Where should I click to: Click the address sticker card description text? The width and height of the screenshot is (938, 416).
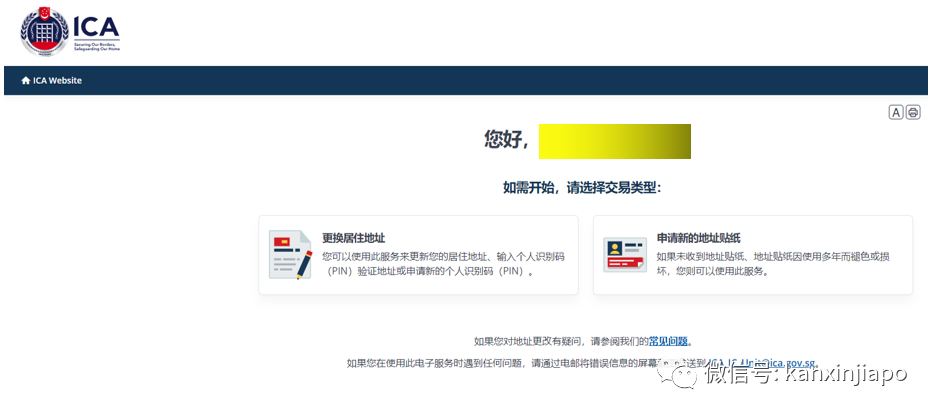coord(772,263)
